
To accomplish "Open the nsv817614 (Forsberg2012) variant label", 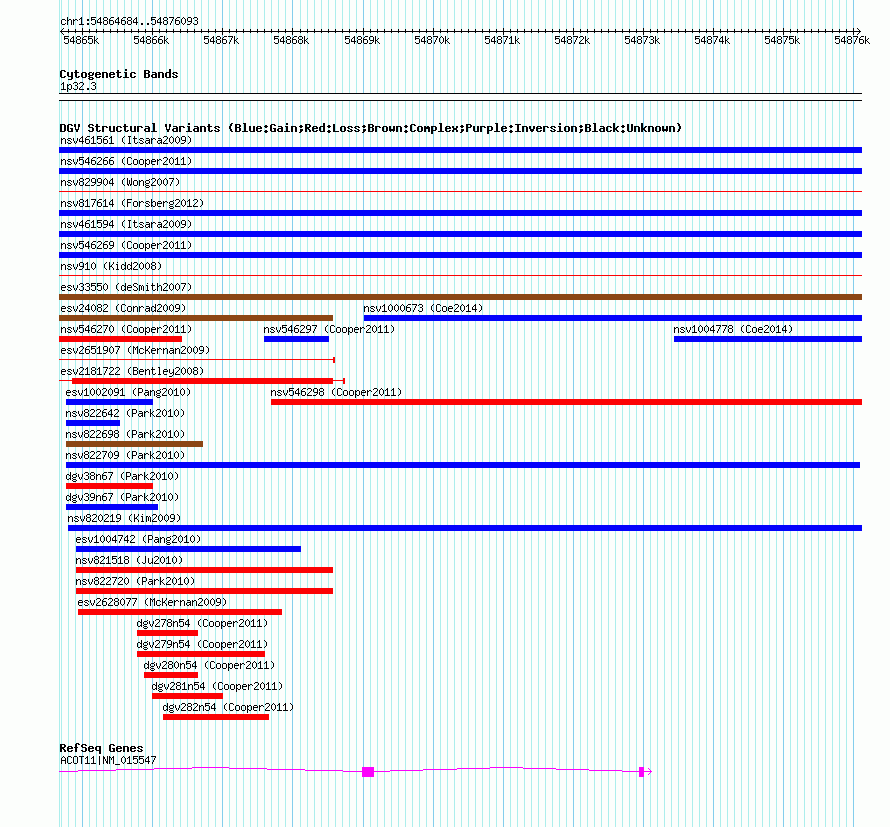I will click(x=132, y=203).
